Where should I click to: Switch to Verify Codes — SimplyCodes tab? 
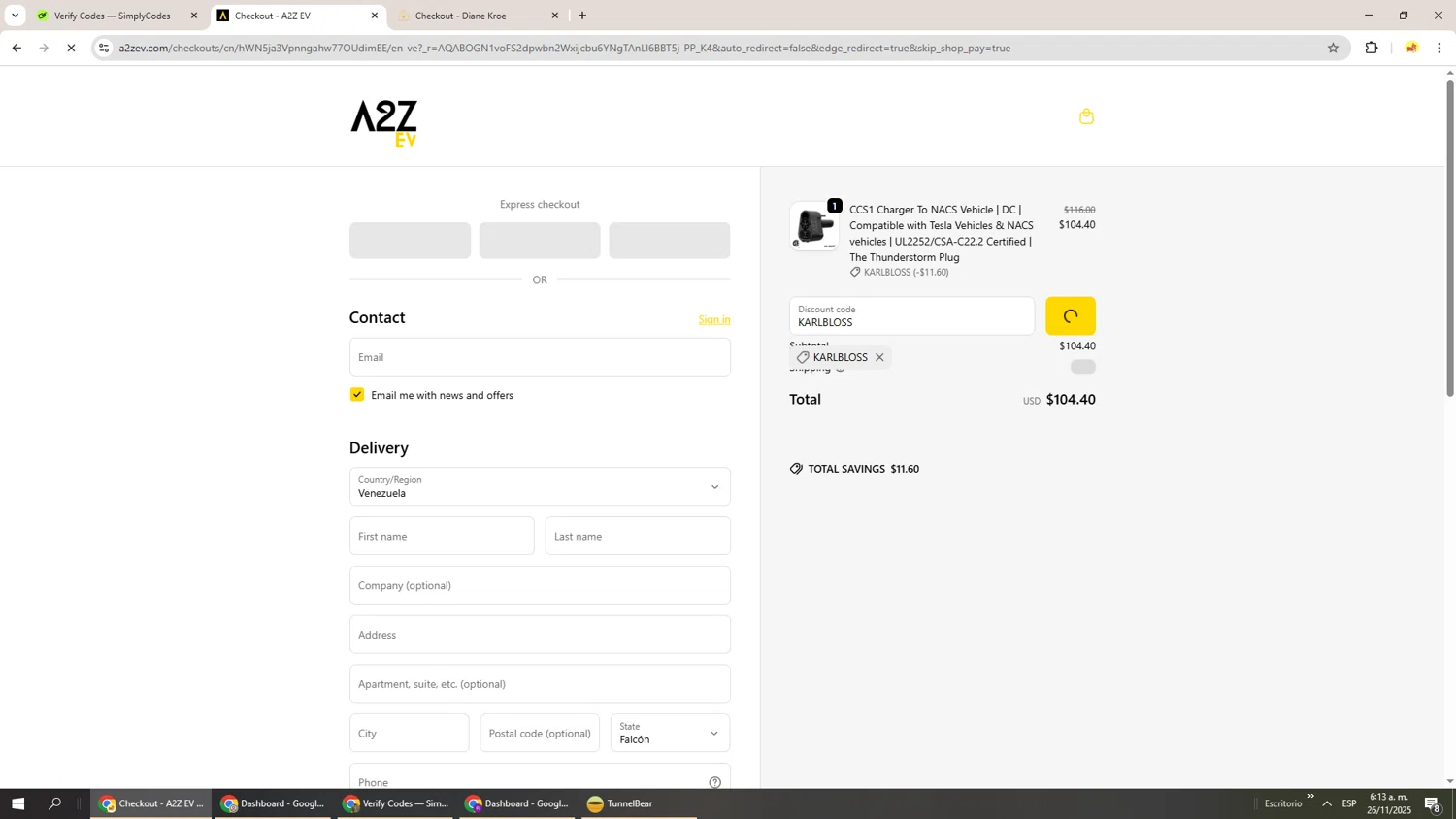pos(113,16)
